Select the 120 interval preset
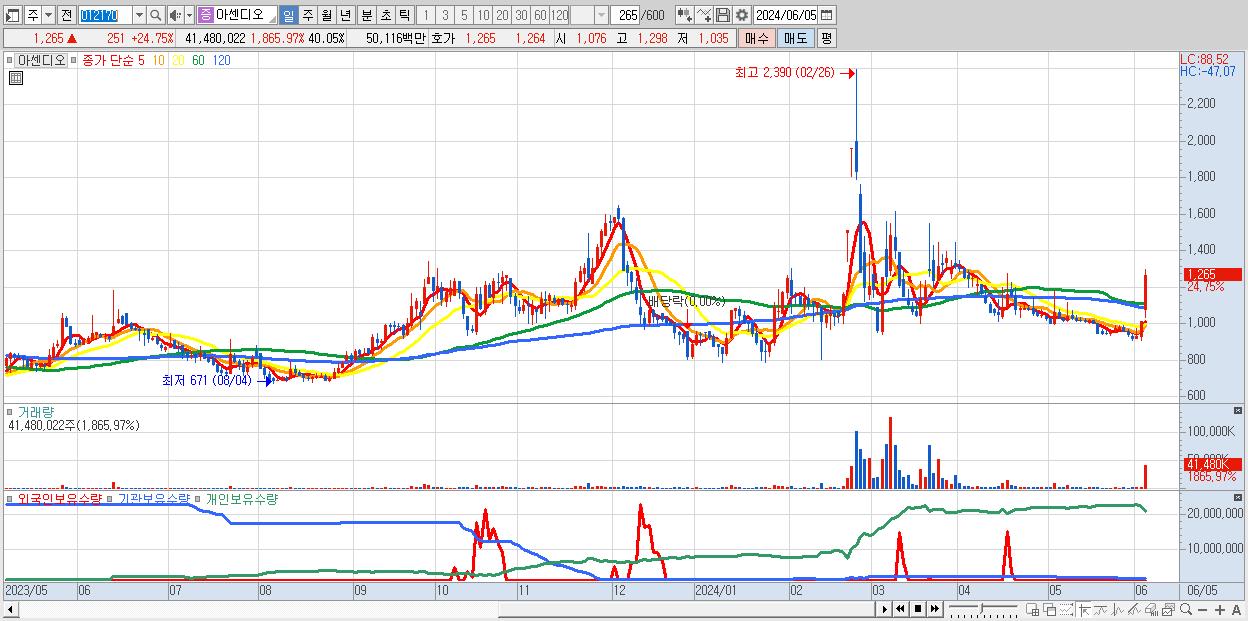The height and width of the screenshot is (621, 1248). (x=559, y=15)
